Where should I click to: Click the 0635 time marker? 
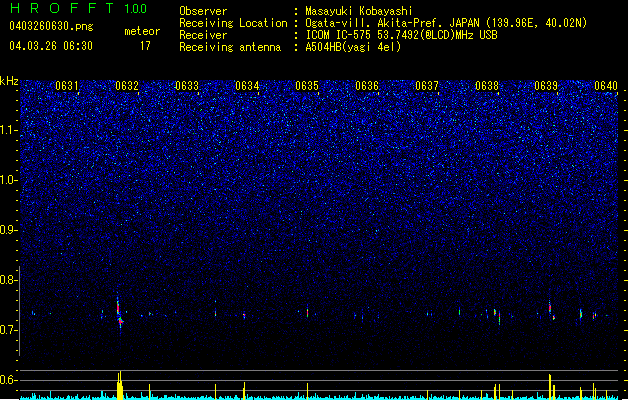[307, 86]
